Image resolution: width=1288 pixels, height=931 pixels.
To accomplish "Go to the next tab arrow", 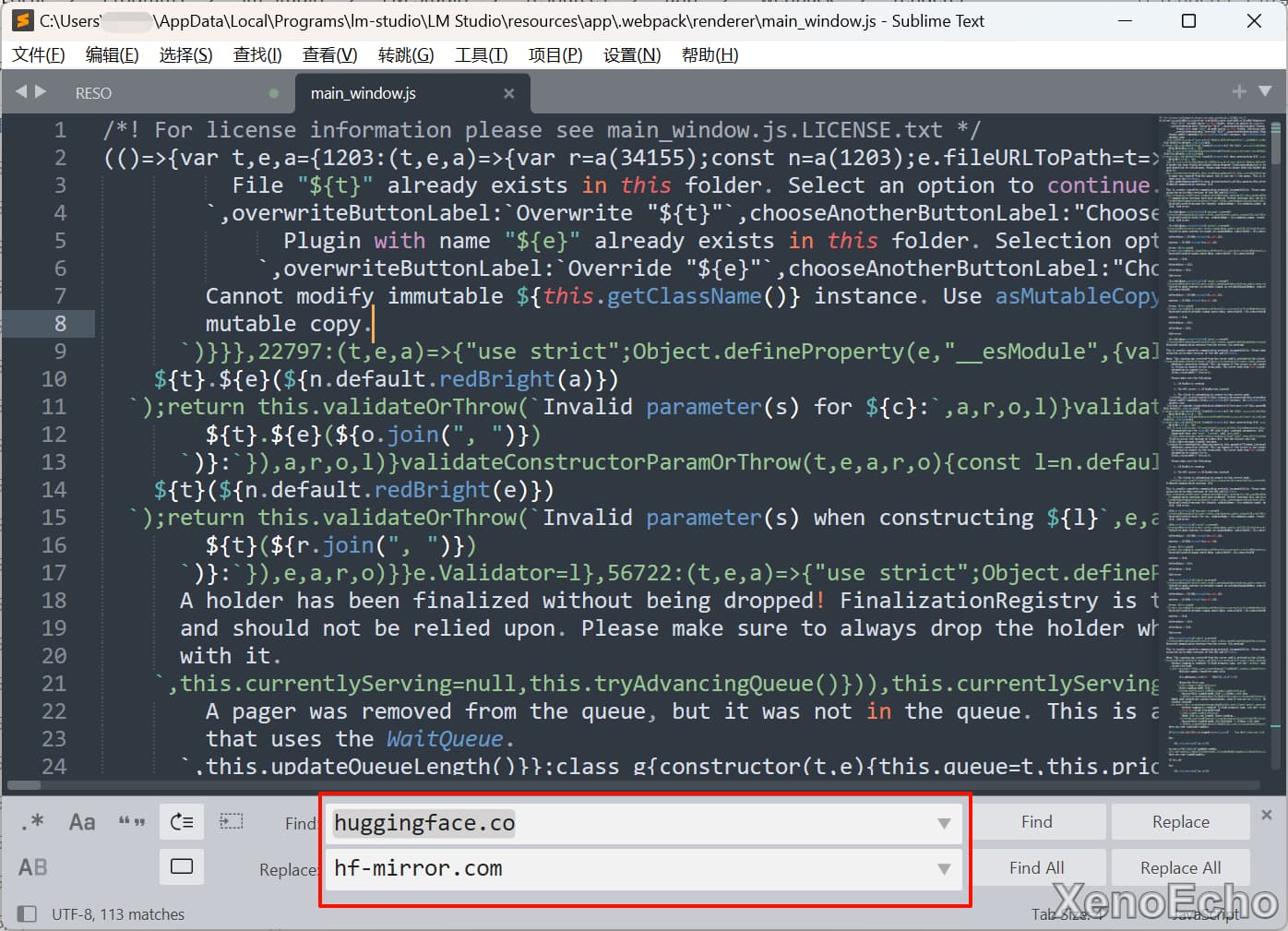I will pyautogui.click(x=41, y=91).
